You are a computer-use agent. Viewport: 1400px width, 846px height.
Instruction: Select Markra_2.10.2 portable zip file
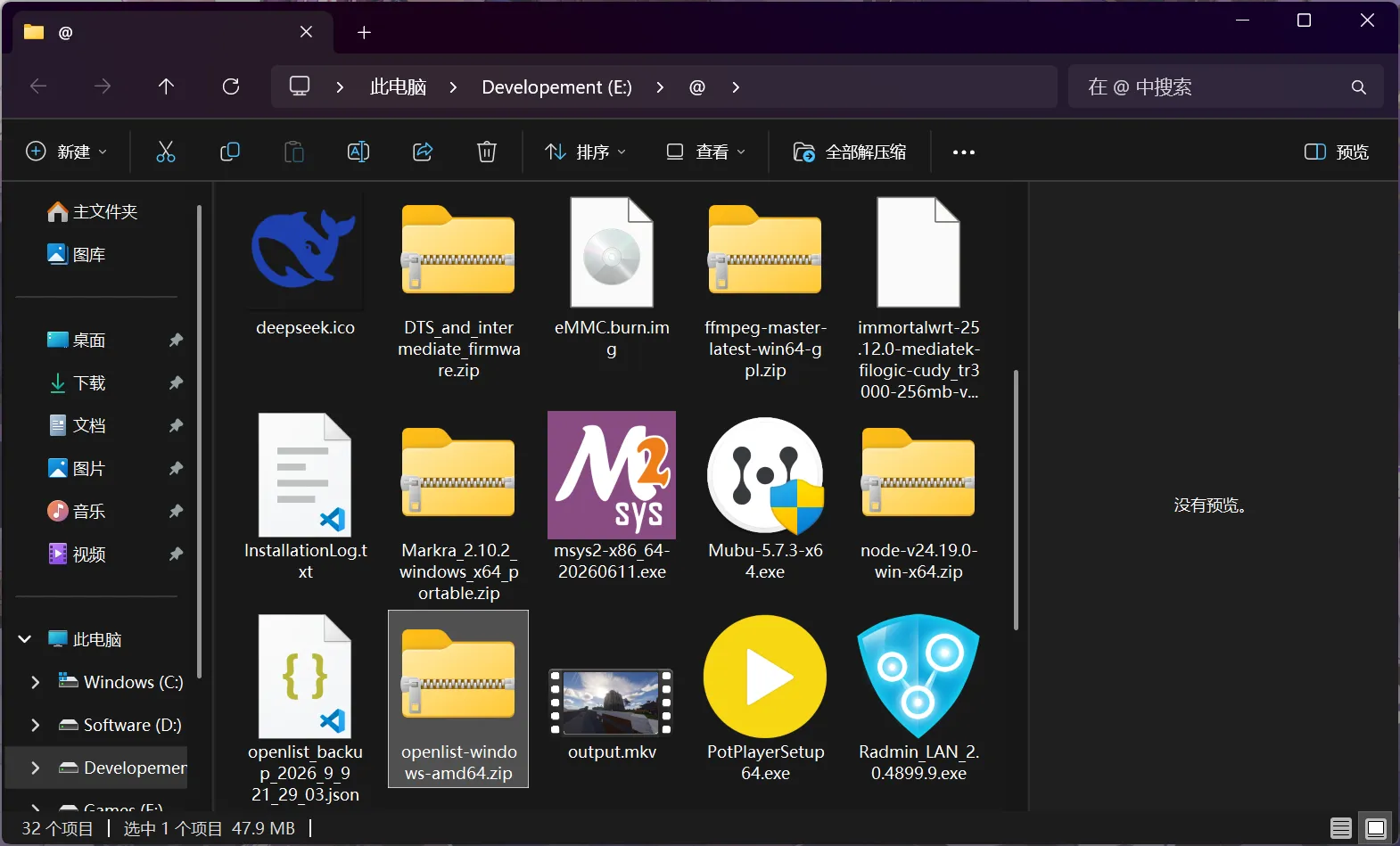pos(458,508)
